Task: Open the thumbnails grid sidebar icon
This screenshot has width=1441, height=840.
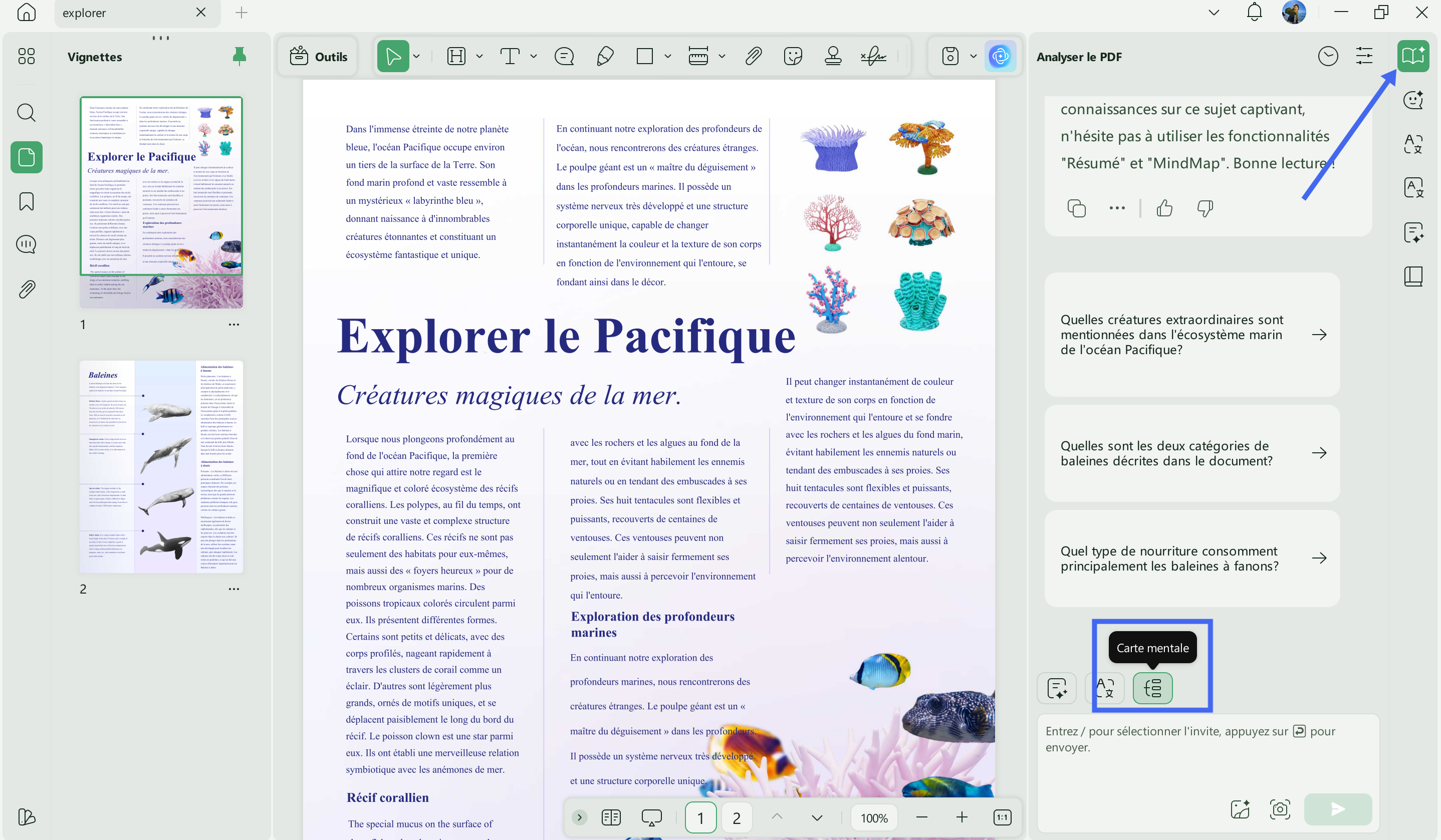Action: tap(26, 56)
